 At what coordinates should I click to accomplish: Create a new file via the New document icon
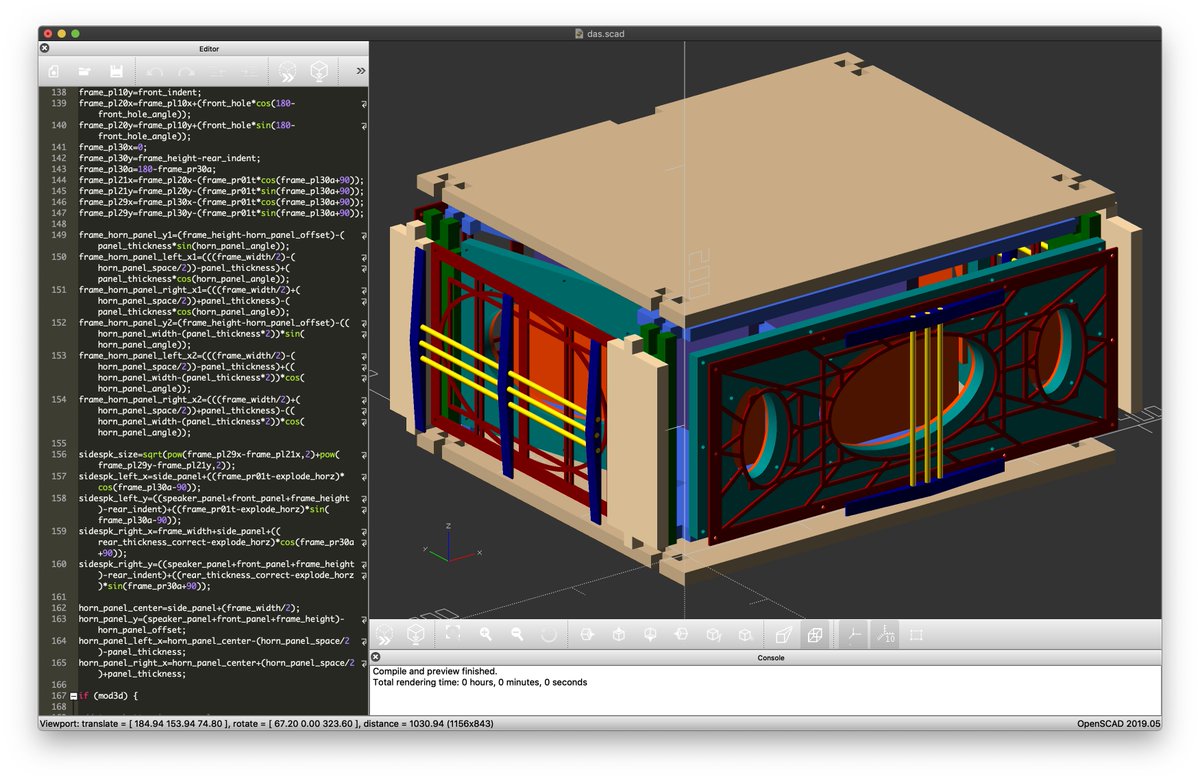(x=53, y=71)
